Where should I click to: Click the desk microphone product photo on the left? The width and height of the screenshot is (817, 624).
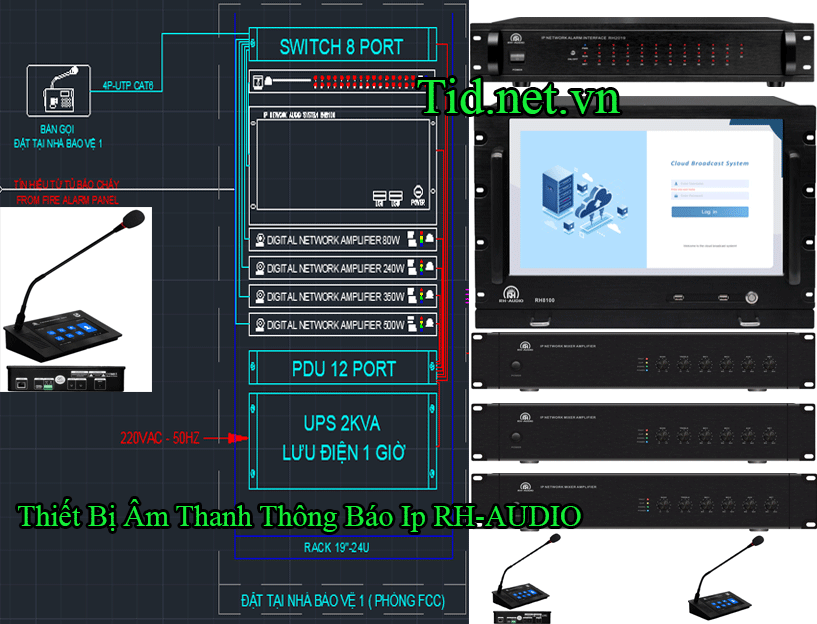click(76, 300)
